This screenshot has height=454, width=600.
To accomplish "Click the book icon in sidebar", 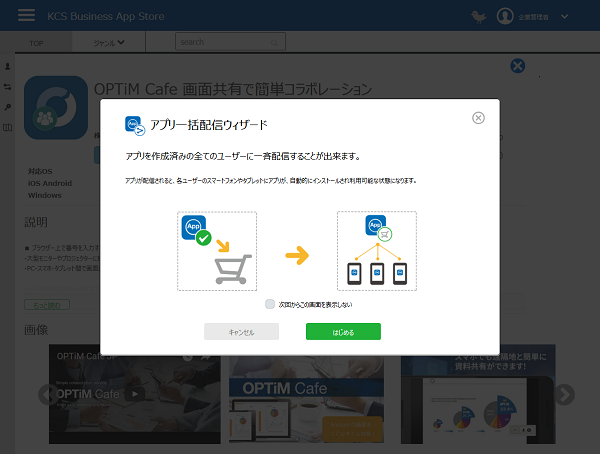I will 7,127.
